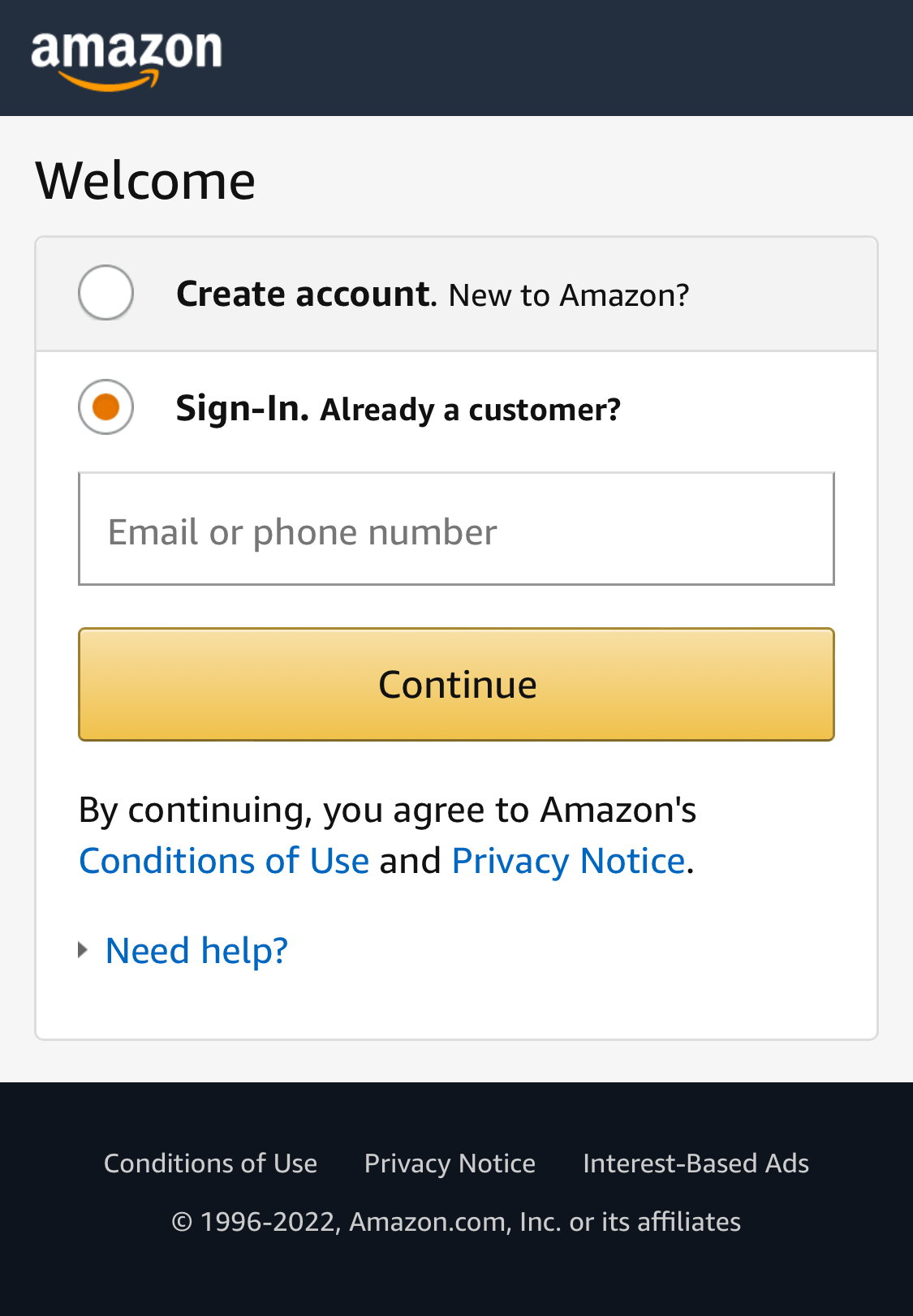Click Conditions of Use in the footer
913x1316 pixels.
(210, 1163)
